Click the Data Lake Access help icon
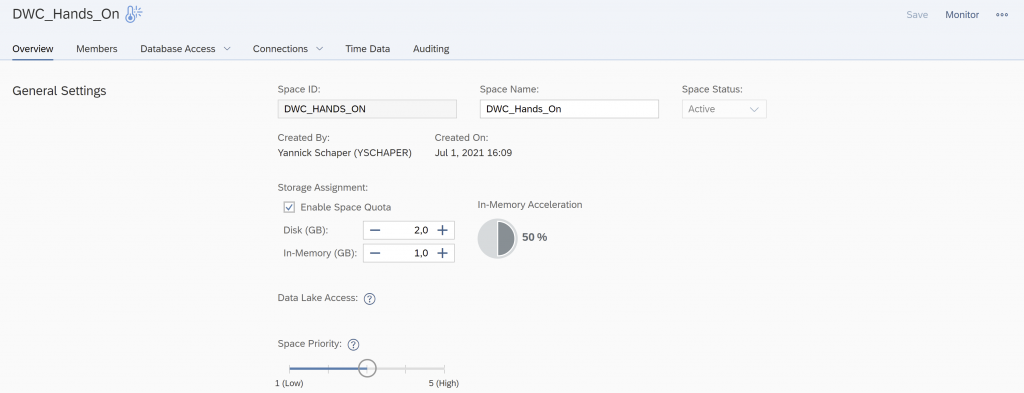Viewport: 1024px width, 393px height. [x=370, y=299]
